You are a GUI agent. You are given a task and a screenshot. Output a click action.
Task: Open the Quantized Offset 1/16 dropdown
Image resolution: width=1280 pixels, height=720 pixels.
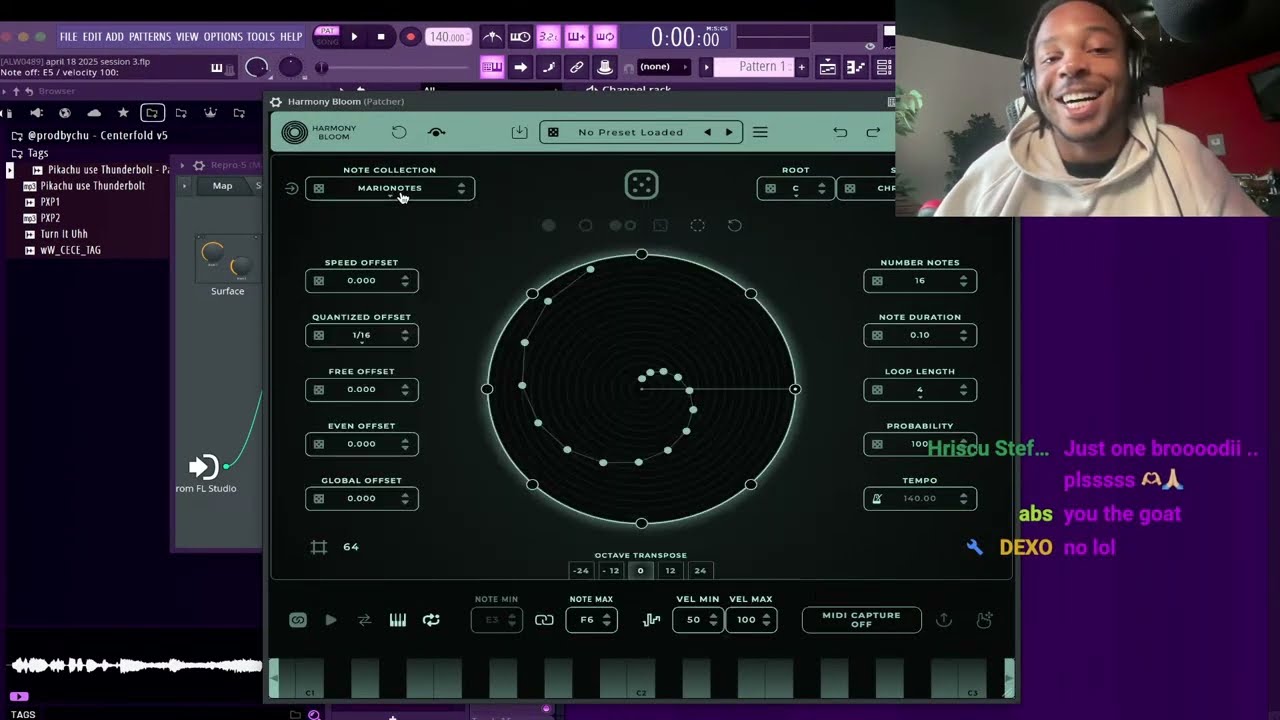[362, 335]
